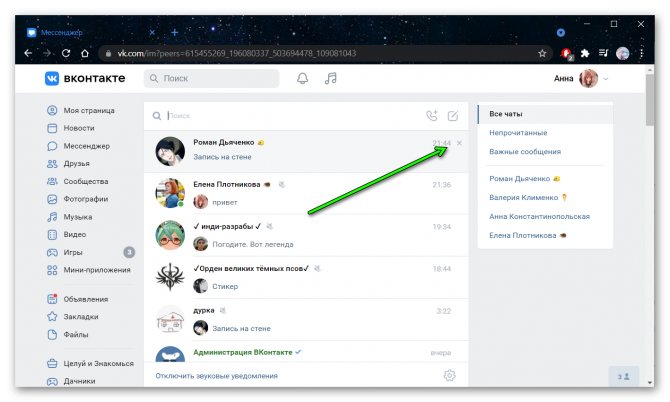
Task: Click the Игры notification badge
Action: click(x=129, y=252)
